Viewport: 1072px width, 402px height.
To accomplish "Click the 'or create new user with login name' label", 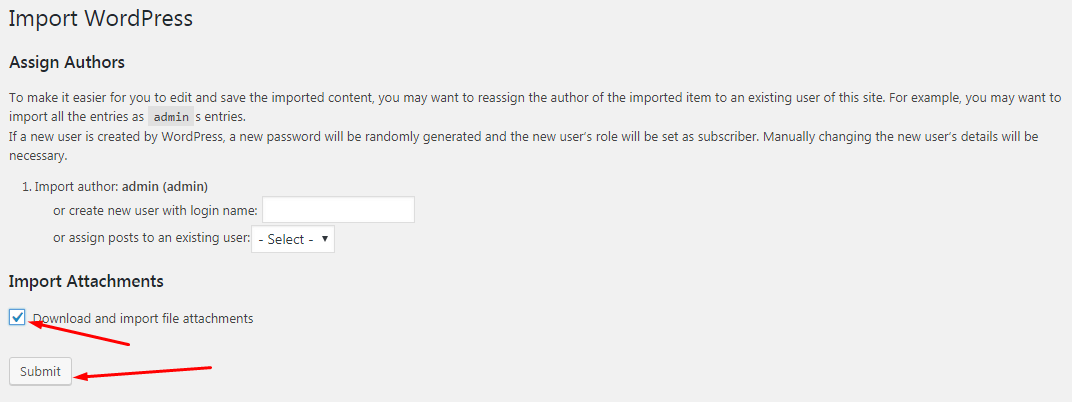I will pyautogui.click(x=155, y=210).
